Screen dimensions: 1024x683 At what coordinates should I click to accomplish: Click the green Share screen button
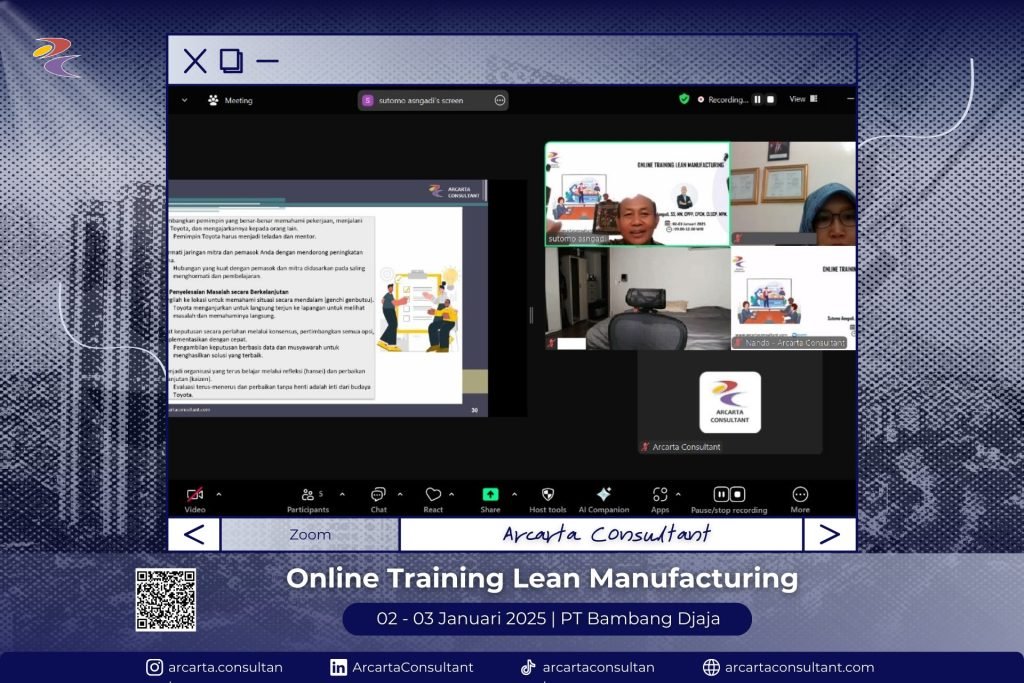pos(490,495)
